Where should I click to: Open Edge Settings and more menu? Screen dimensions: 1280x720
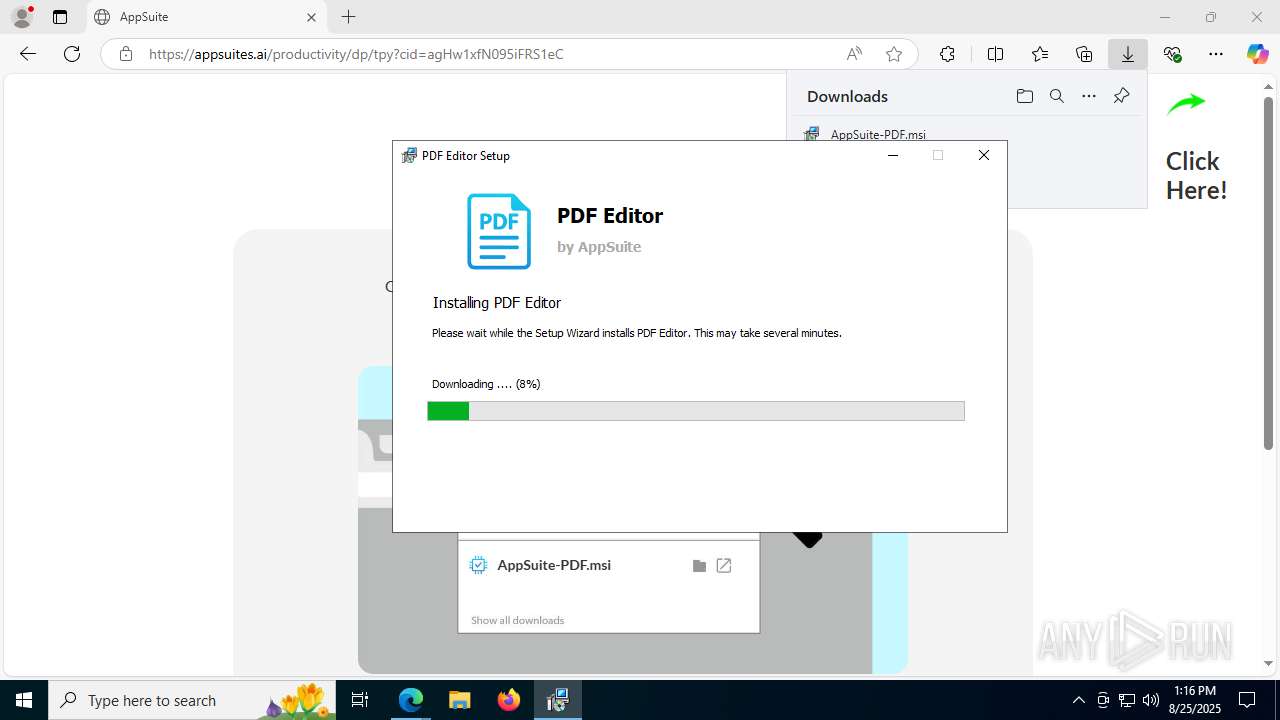point(1216,54)
